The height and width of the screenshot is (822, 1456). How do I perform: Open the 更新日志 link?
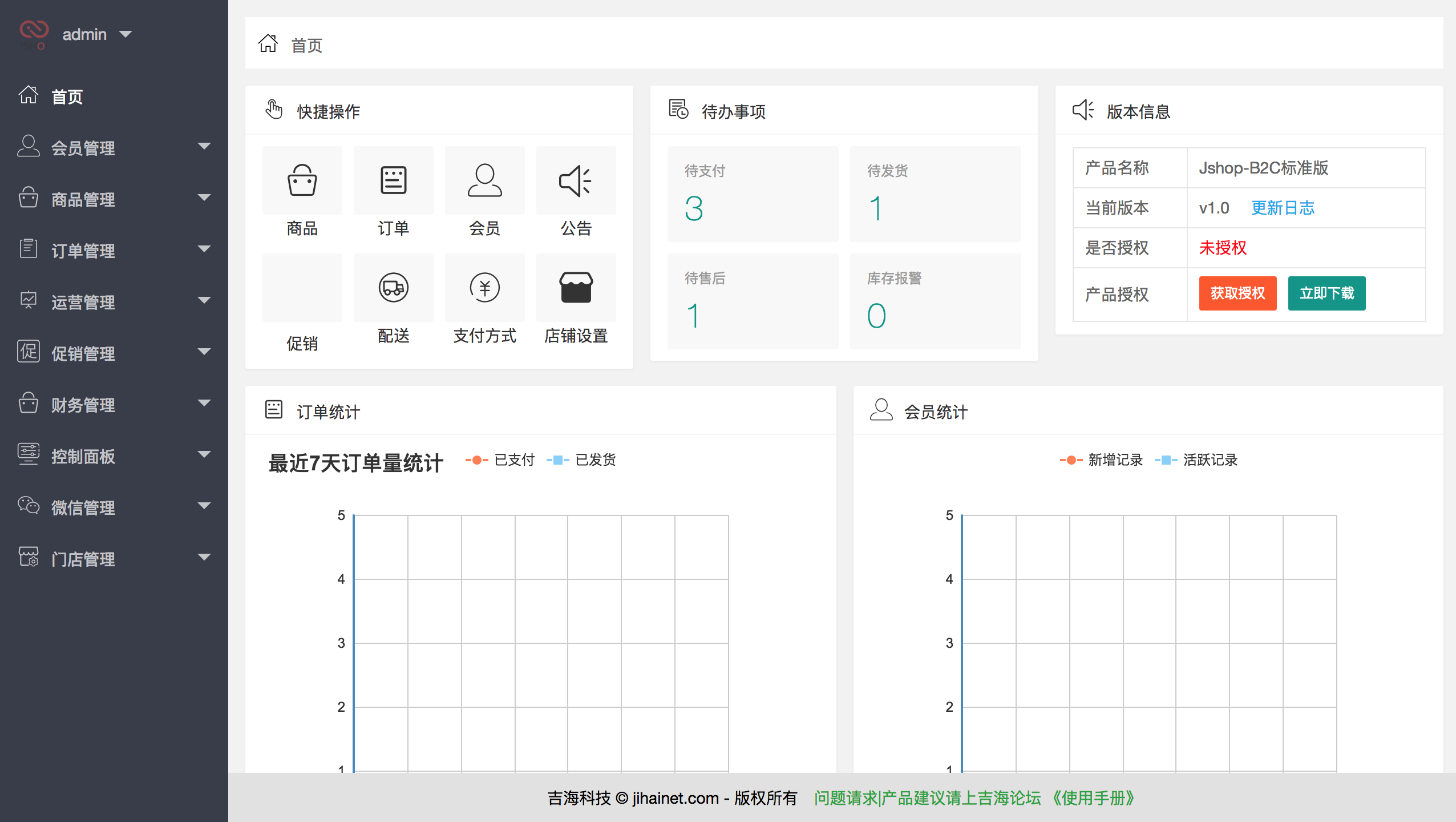click(x=1283, y=208)
